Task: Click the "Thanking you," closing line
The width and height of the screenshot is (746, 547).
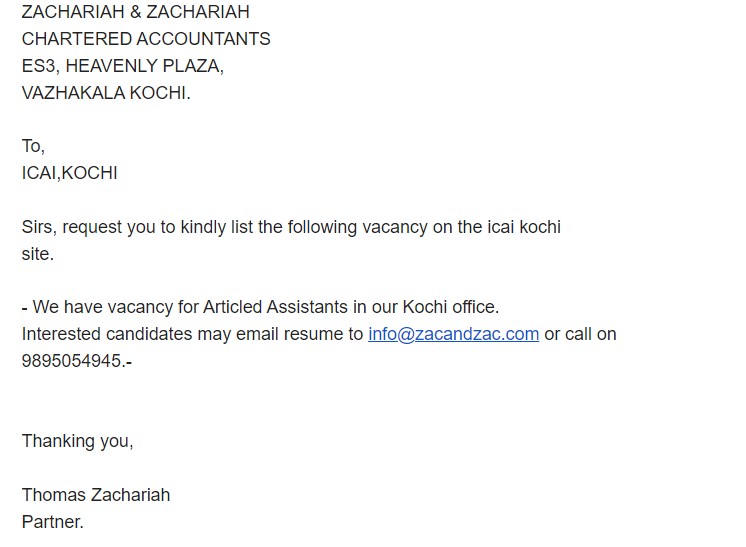Action: click(77, 441)
